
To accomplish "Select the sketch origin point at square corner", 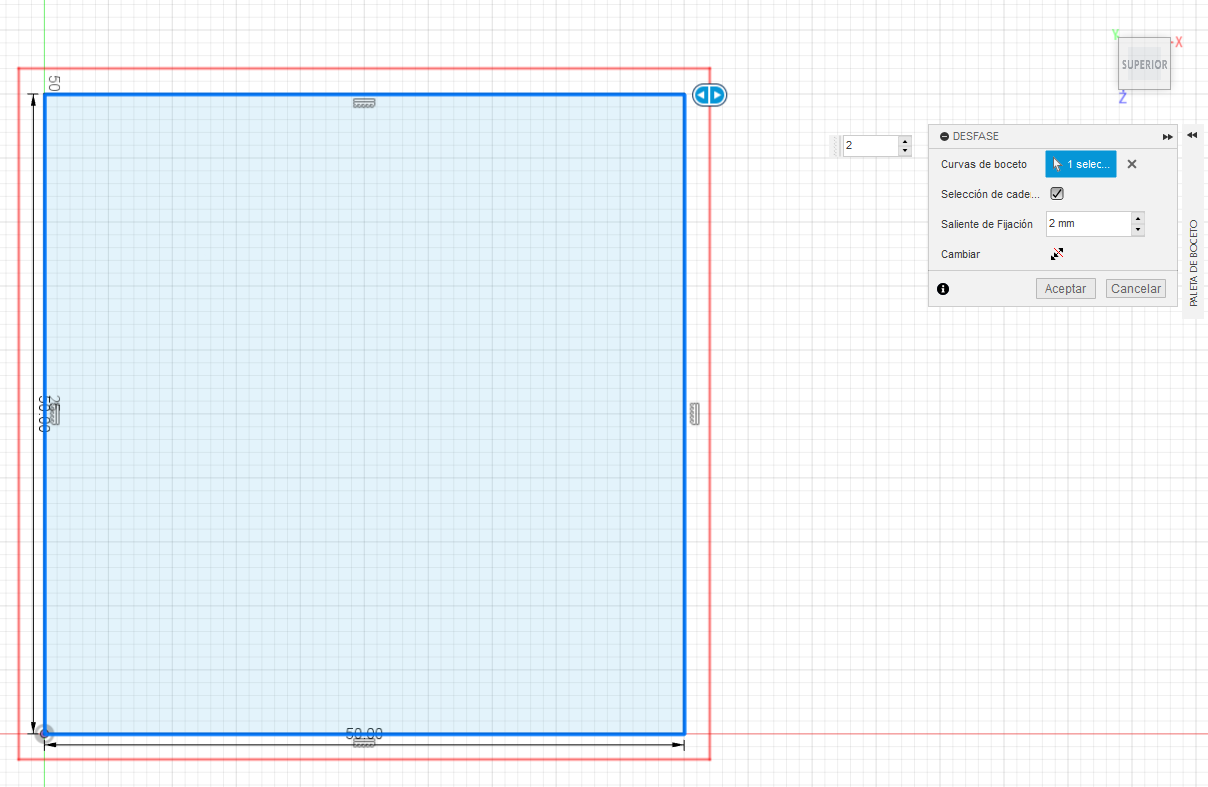I will pos(44,733).
